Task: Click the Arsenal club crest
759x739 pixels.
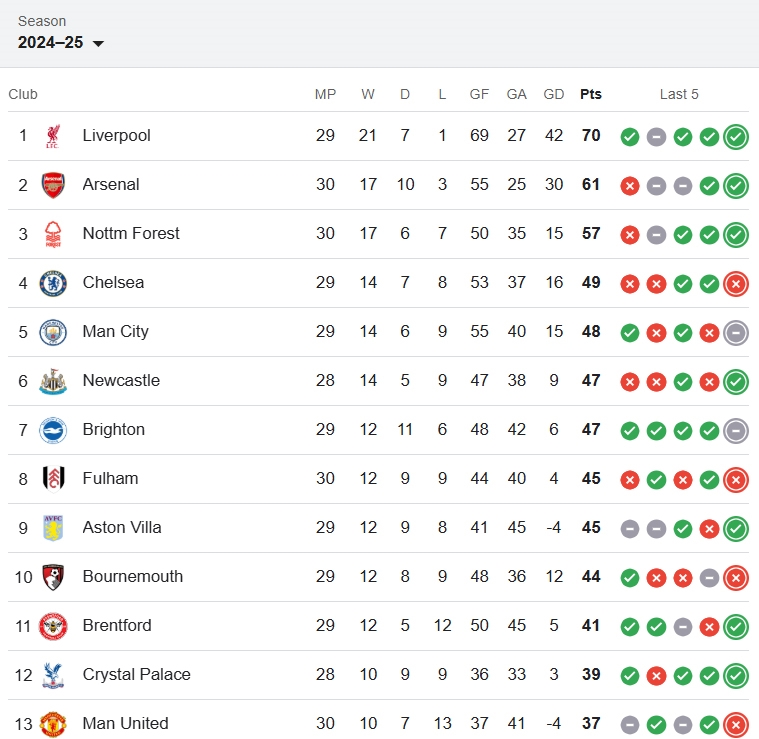Action: coord(53,185)
